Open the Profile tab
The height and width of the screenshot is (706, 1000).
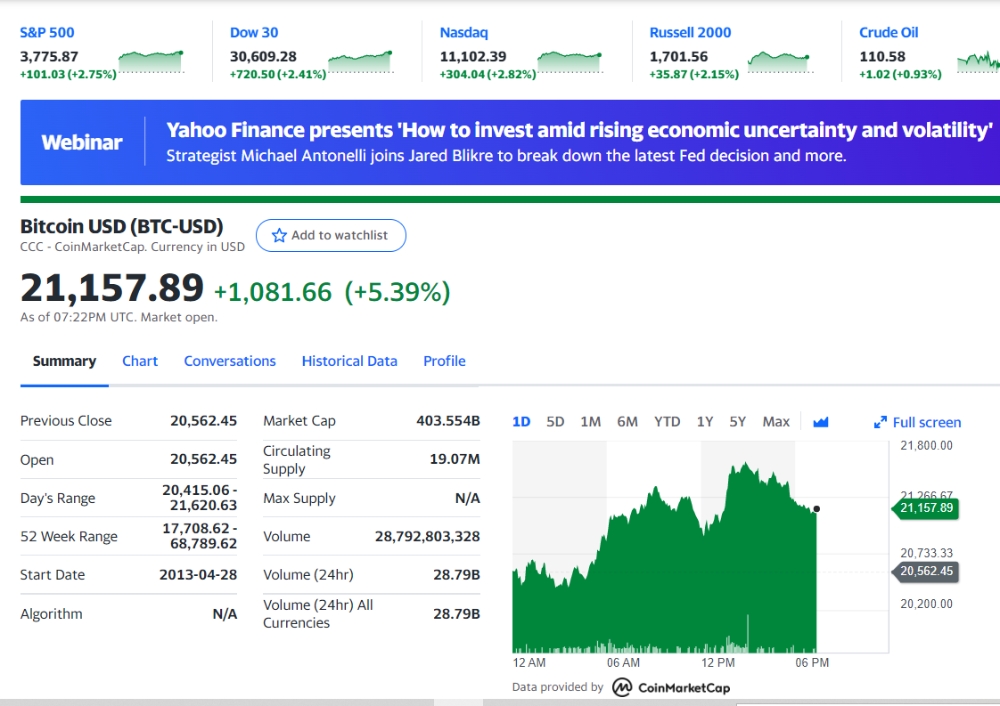tap(445, 361)
